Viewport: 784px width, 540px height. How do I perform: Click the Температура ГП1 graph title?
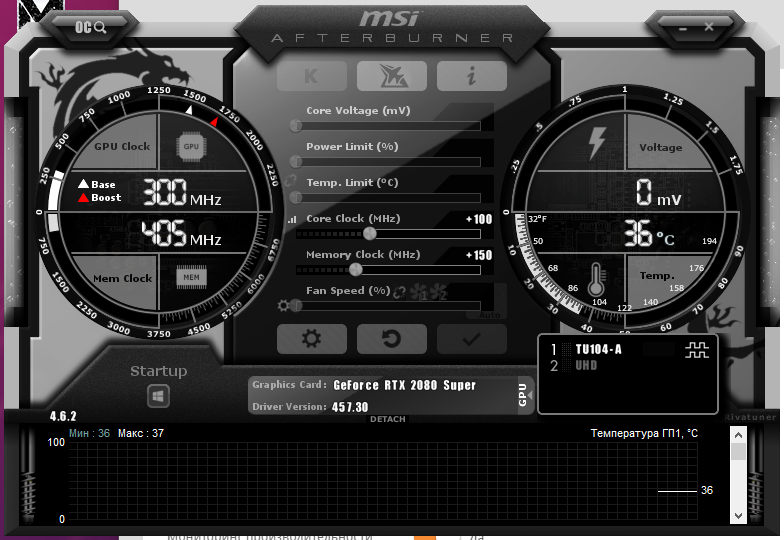(644, 433)
